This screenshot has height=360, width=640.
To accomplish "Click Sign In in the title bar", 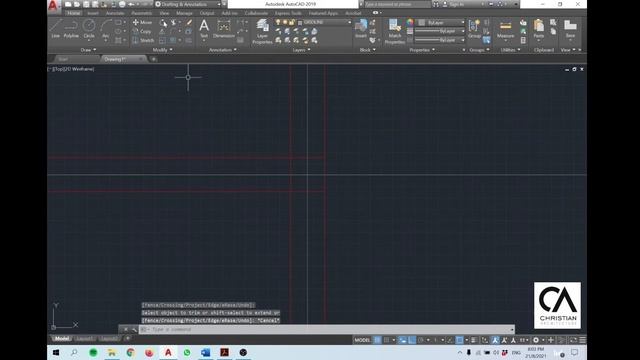I will click(456, 4).
